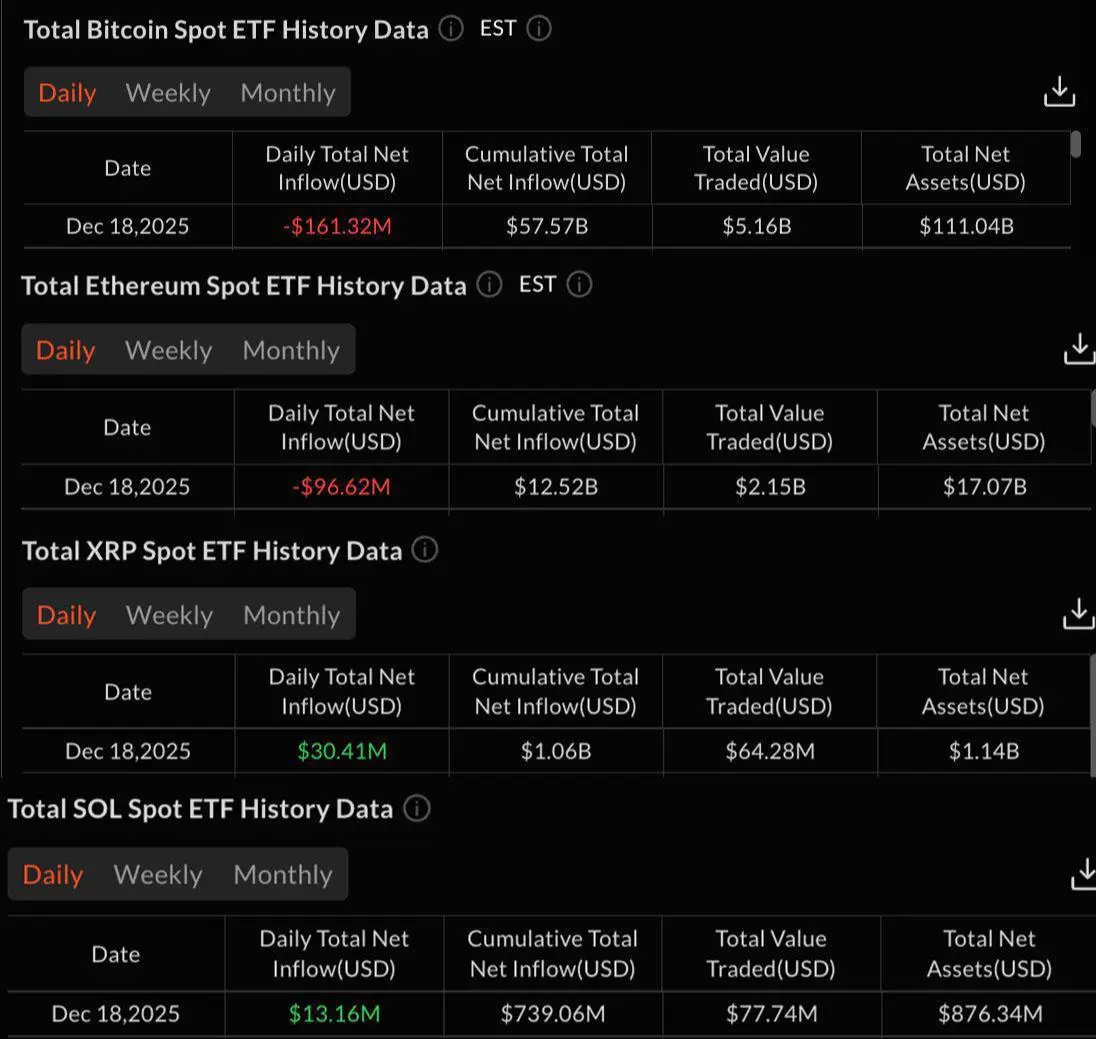Switch SOL ETF table to Weekly

(158, 875)
